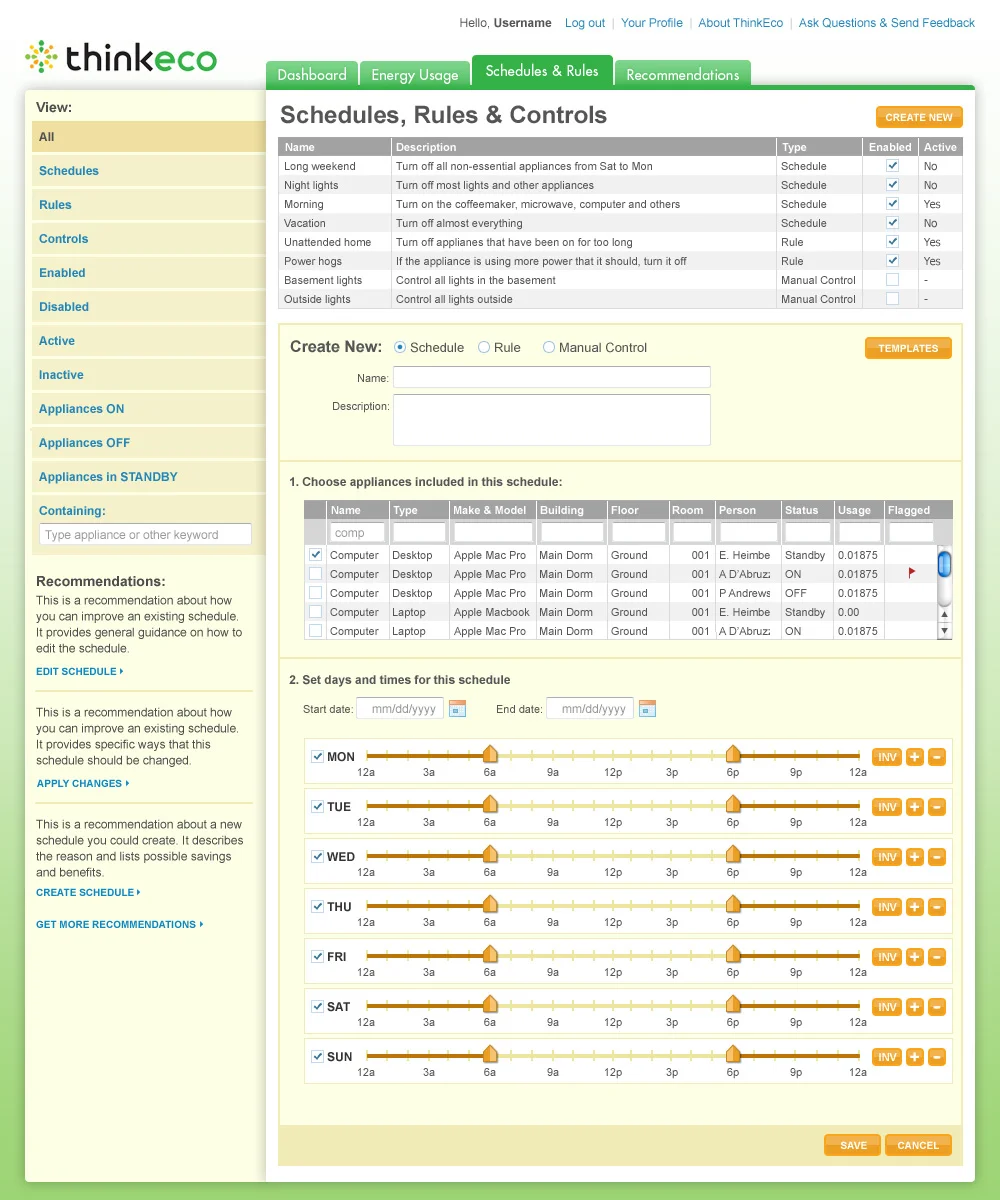Click the SAVE button

point(853,1145)
